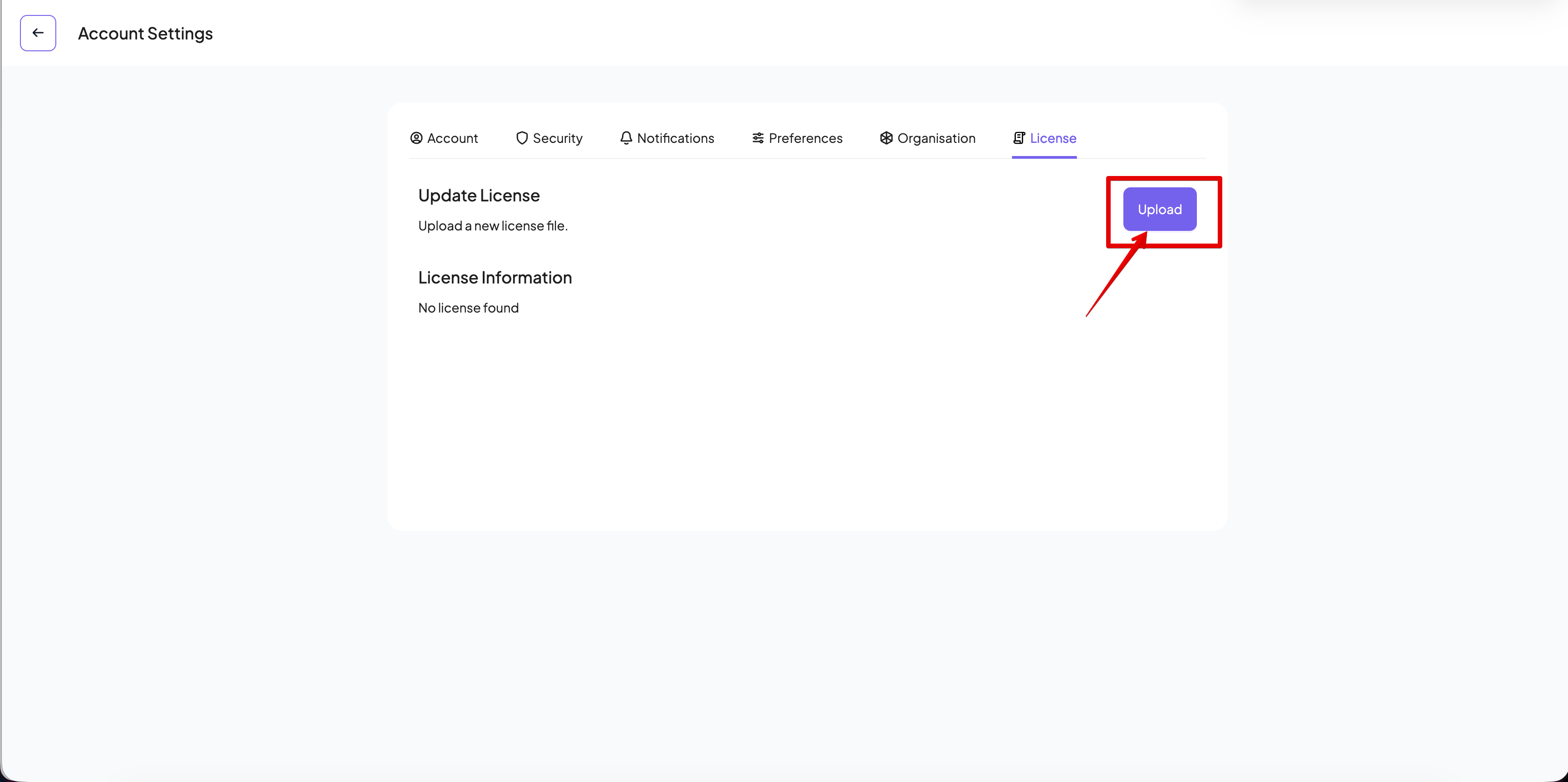Click the back arrow button
This screenshot has height=782, width=1568.
click(x=38, y=33)
